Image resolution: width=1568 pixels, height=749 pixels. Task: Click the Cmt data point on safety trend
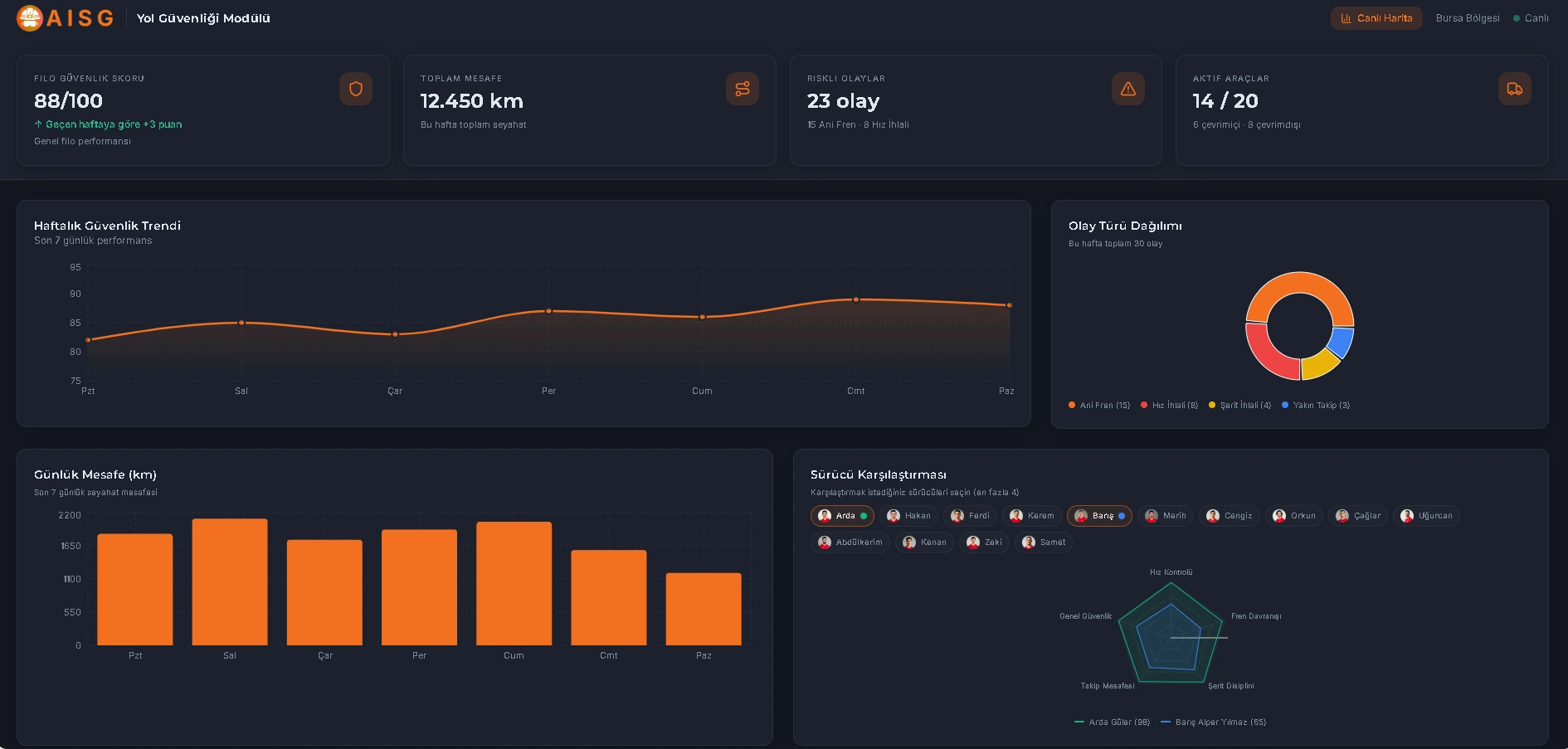tap(856, 299)
